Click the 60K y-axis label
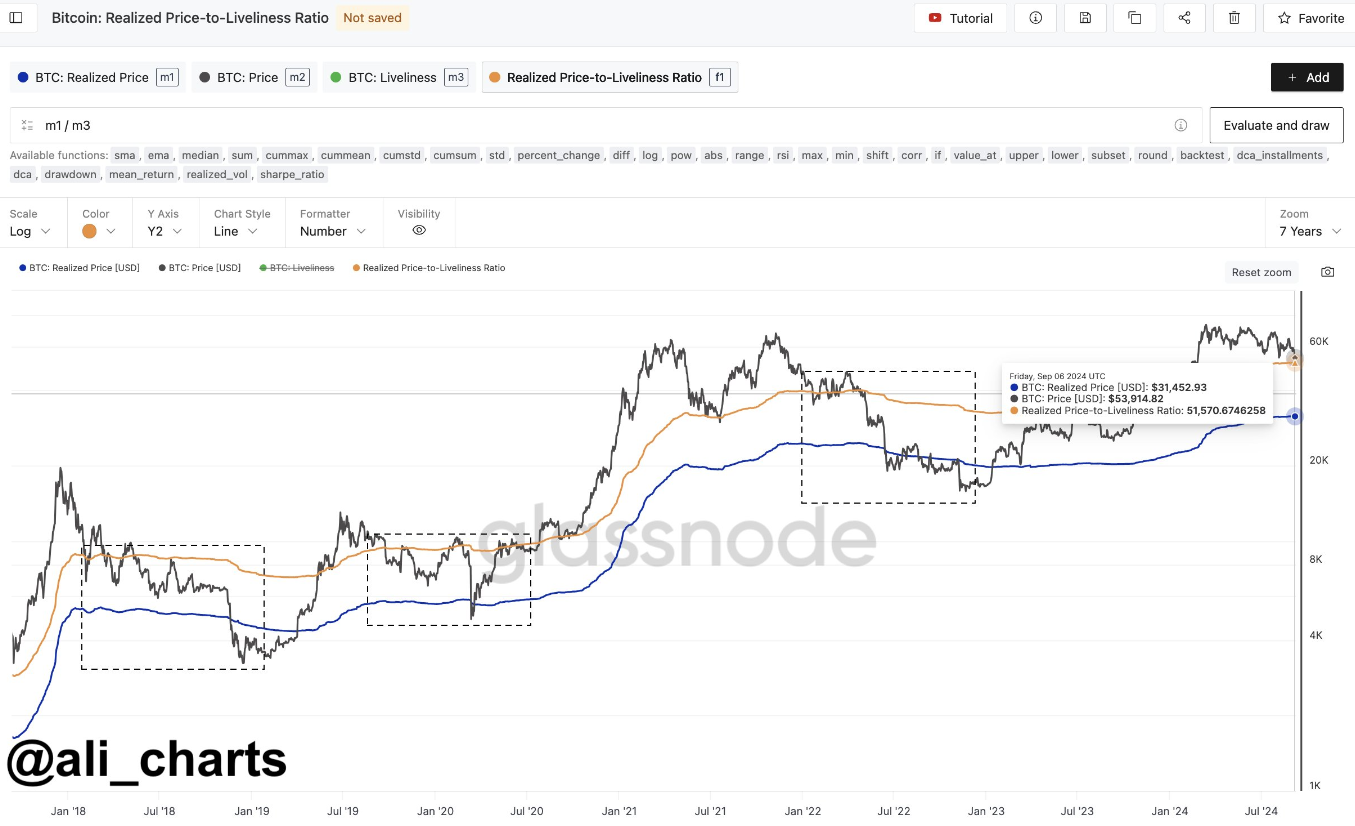Image resolution: width=1355 pixels, height=826 pixels. (1319, 342)
